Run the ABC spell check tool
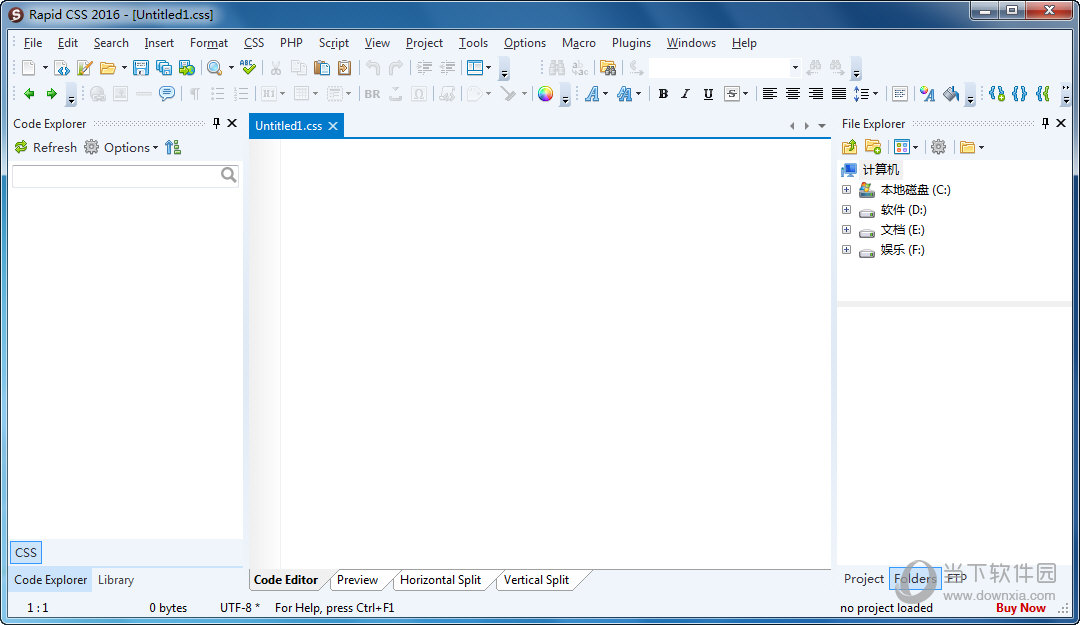This screenshot has height=625, width=1080. pos(248,68)
